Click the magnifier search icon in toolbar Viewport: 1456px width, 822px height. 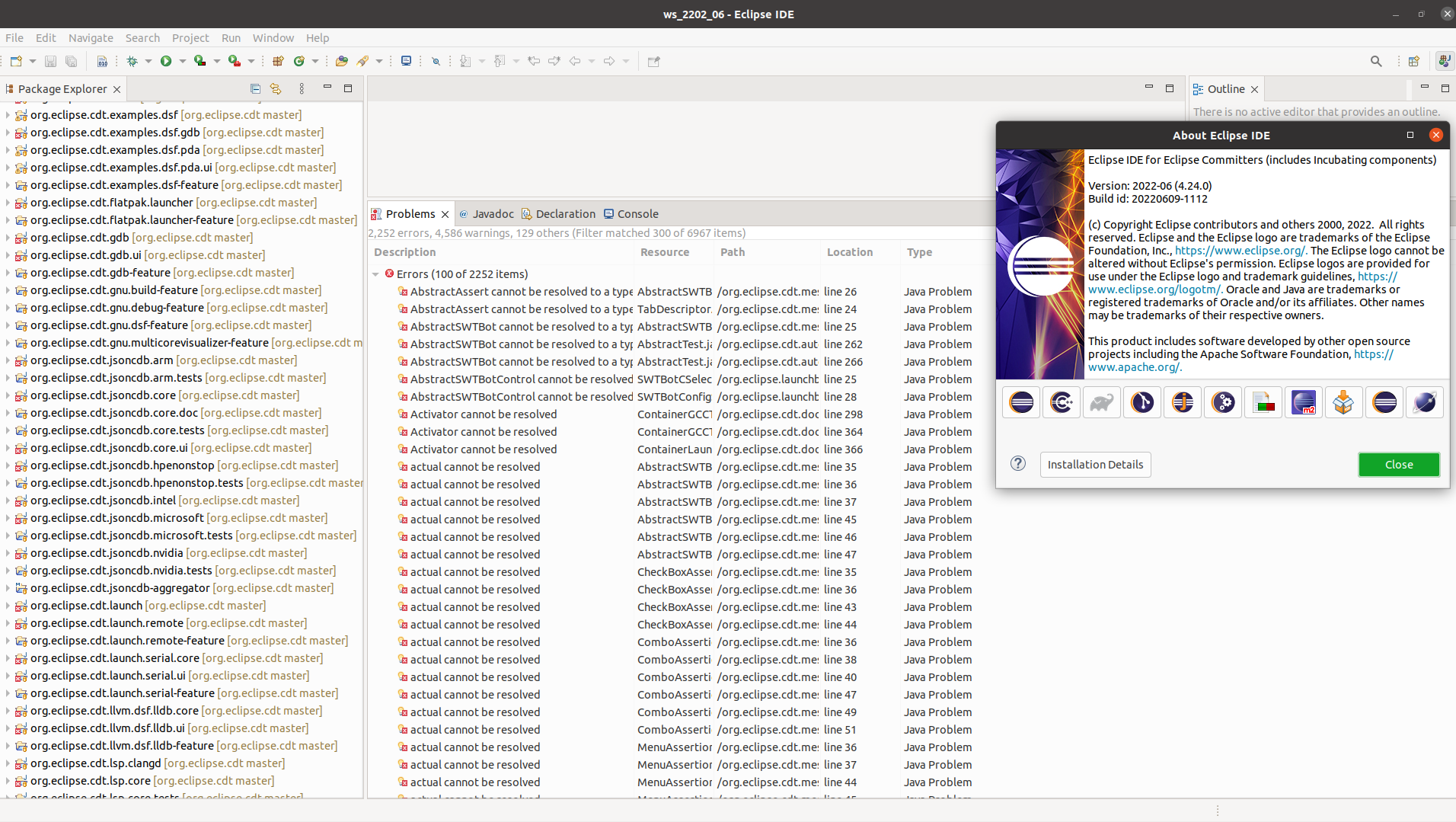[x=1376, y=61]
